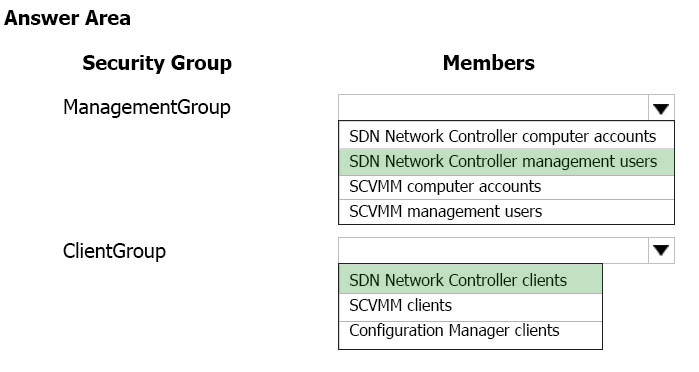Select SDN Network Controller clients option

(x=470, y=280)
